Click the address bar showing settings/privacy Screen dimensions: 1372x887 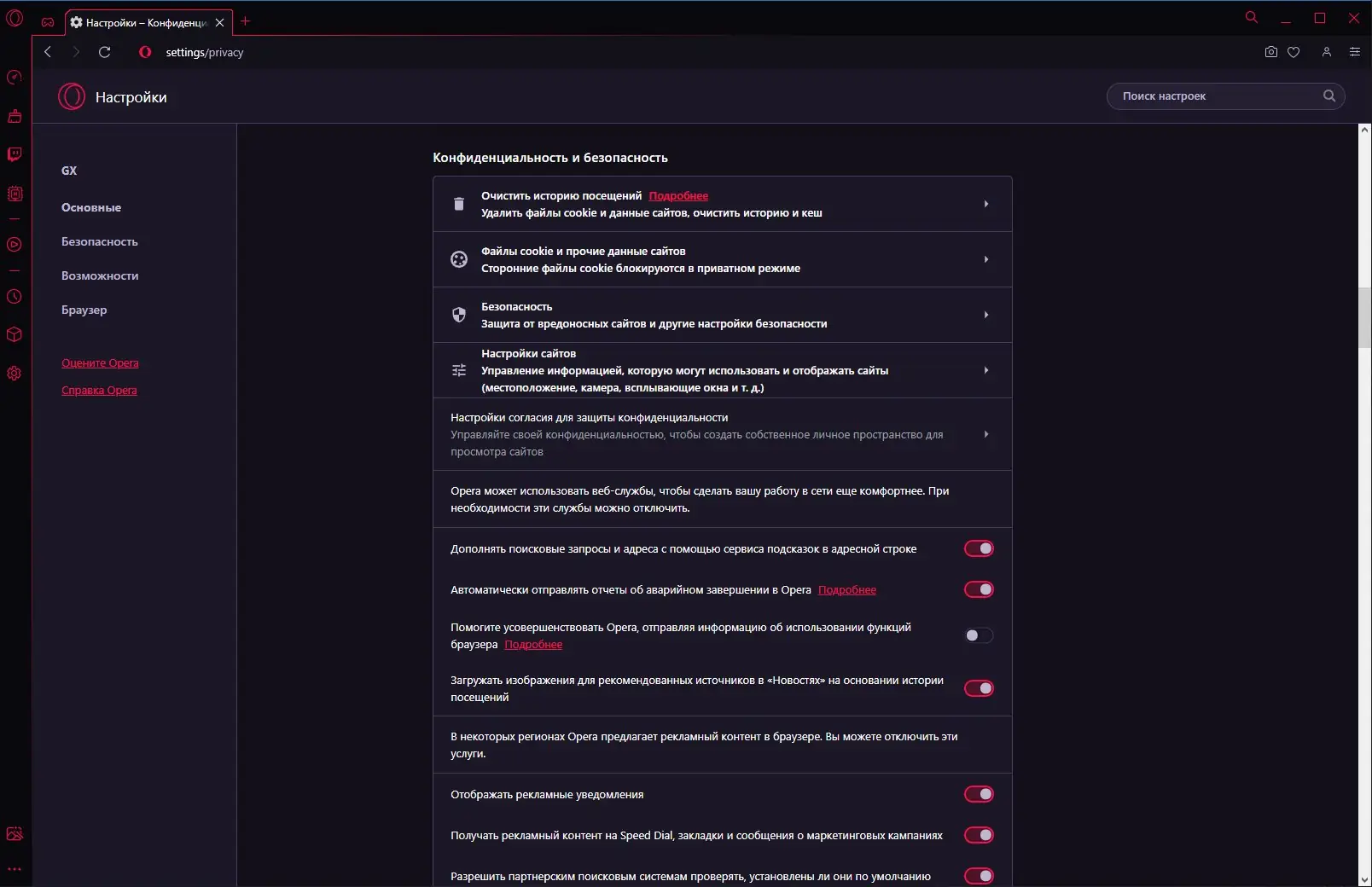tap(205, 52)
